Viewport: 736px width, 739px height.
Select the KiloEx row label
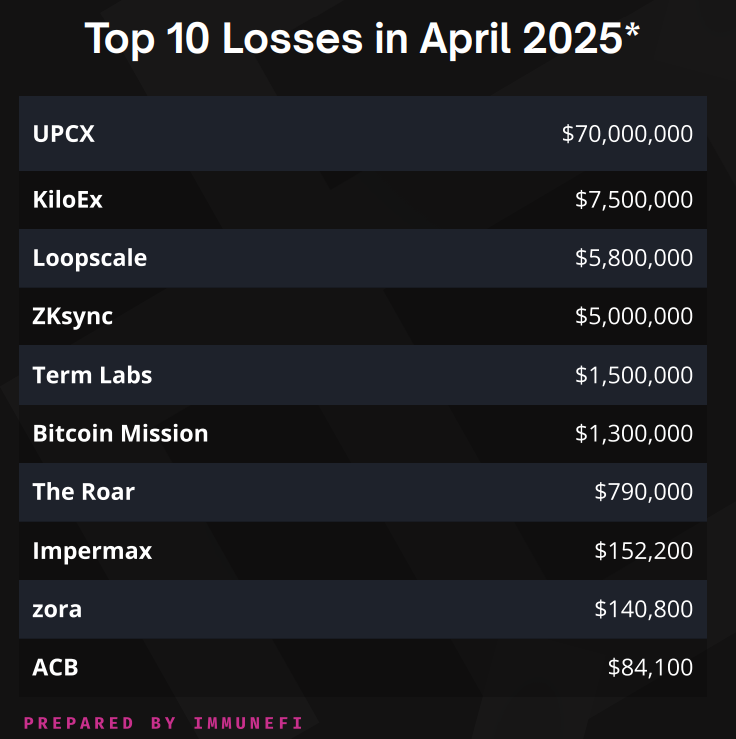point(67,200)
